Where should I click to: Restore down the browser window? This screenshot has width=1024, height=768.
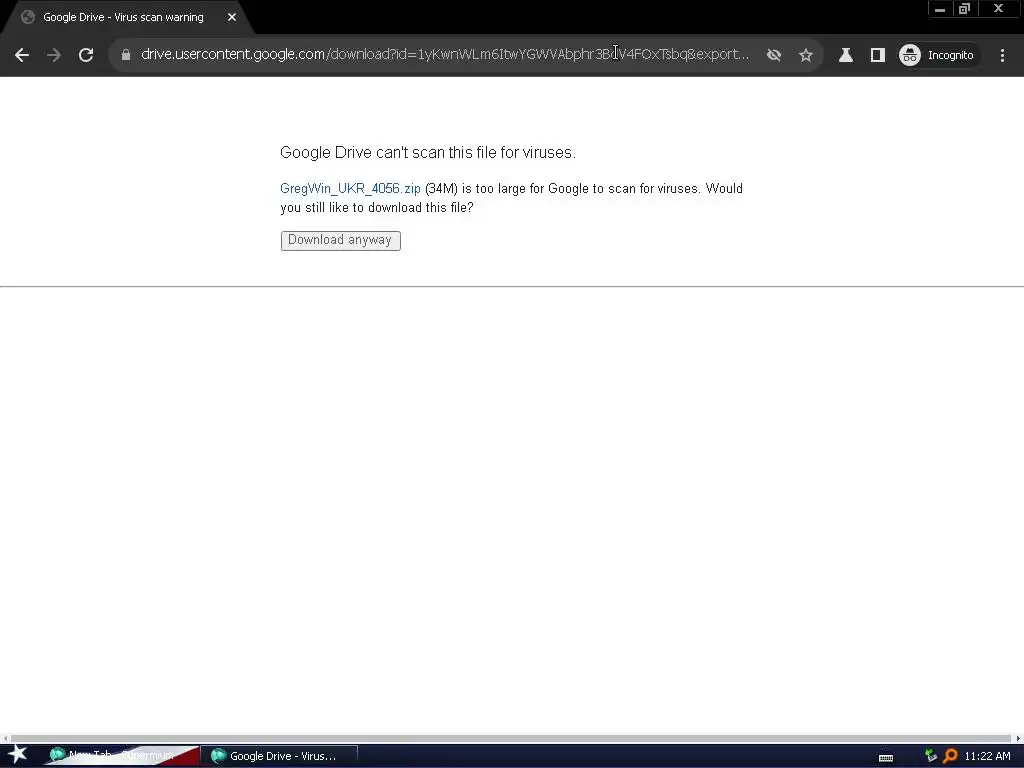(x=964, y=9)
